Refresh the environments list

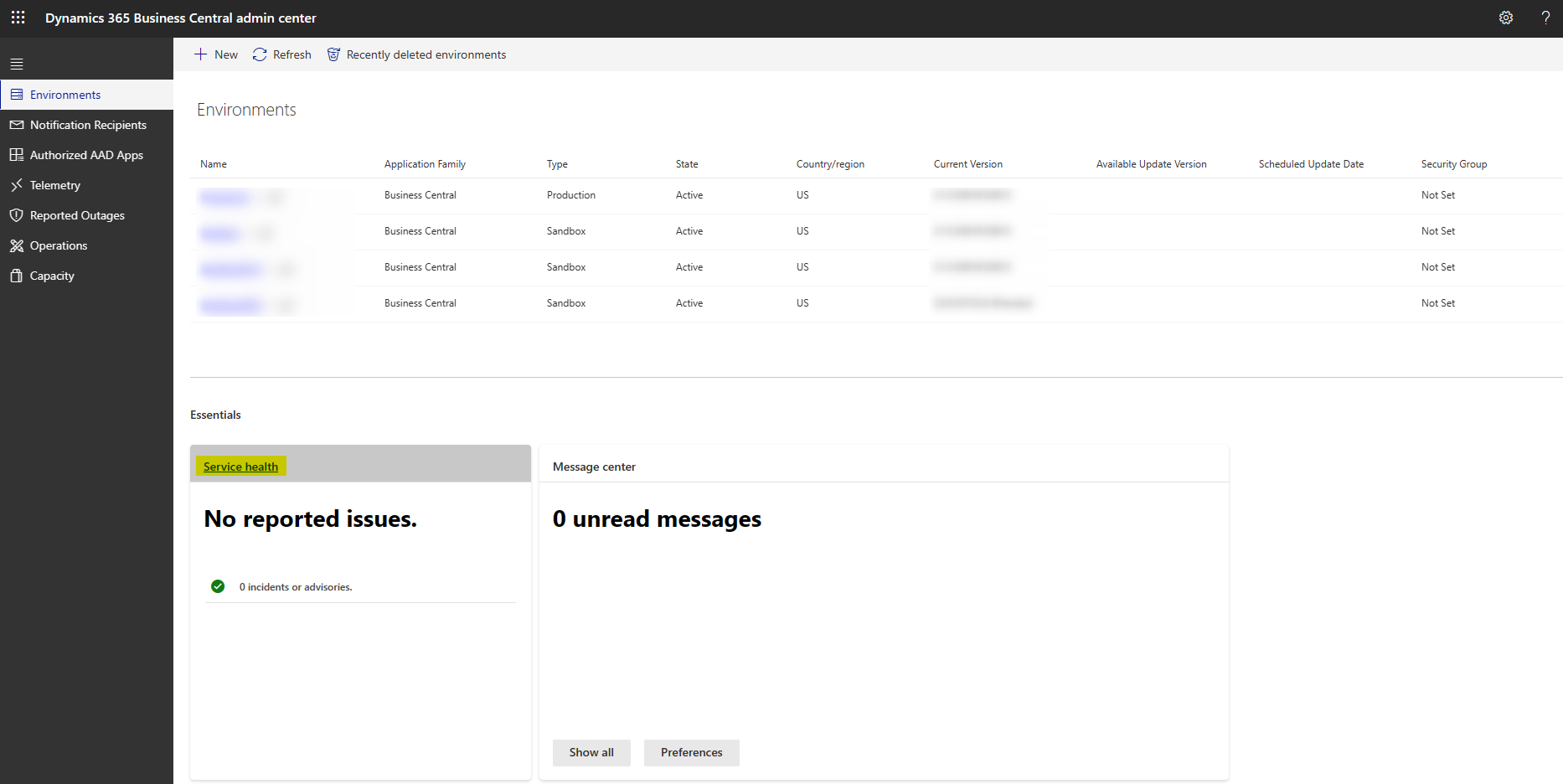click(282, 54)
